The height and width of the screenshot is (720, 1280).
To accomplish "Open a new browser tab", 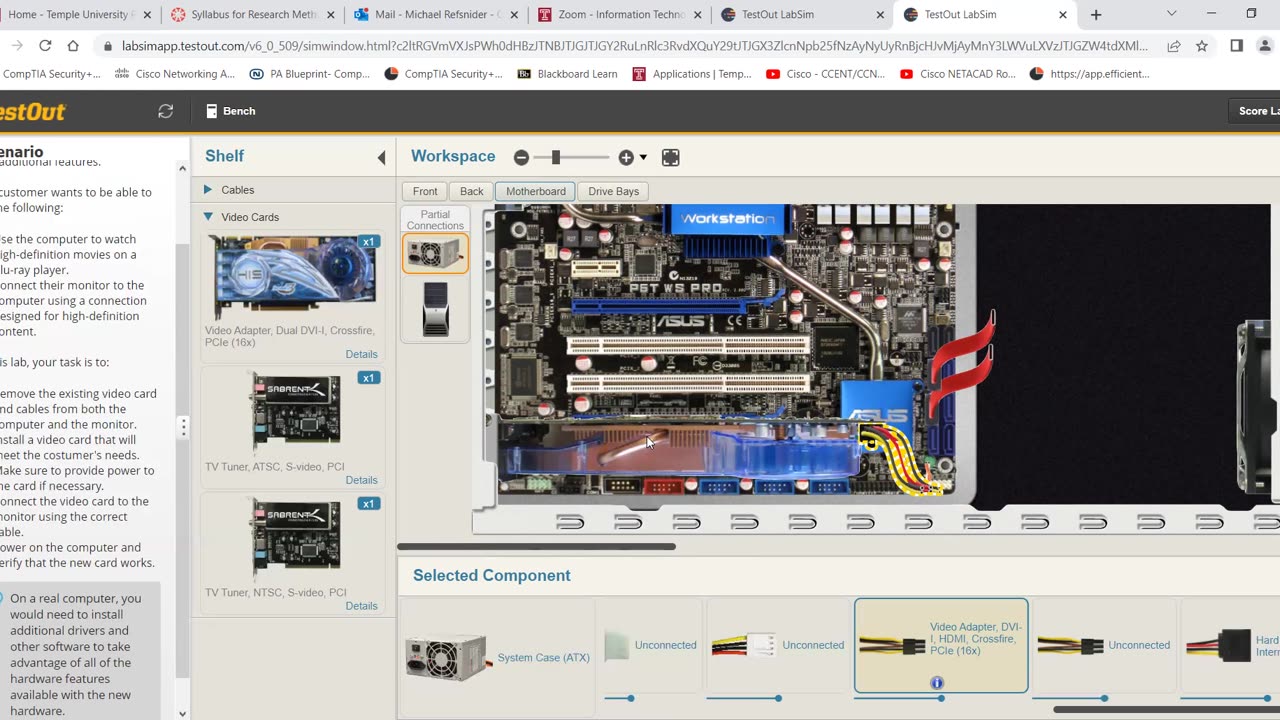I will (x=1096, y=15).
